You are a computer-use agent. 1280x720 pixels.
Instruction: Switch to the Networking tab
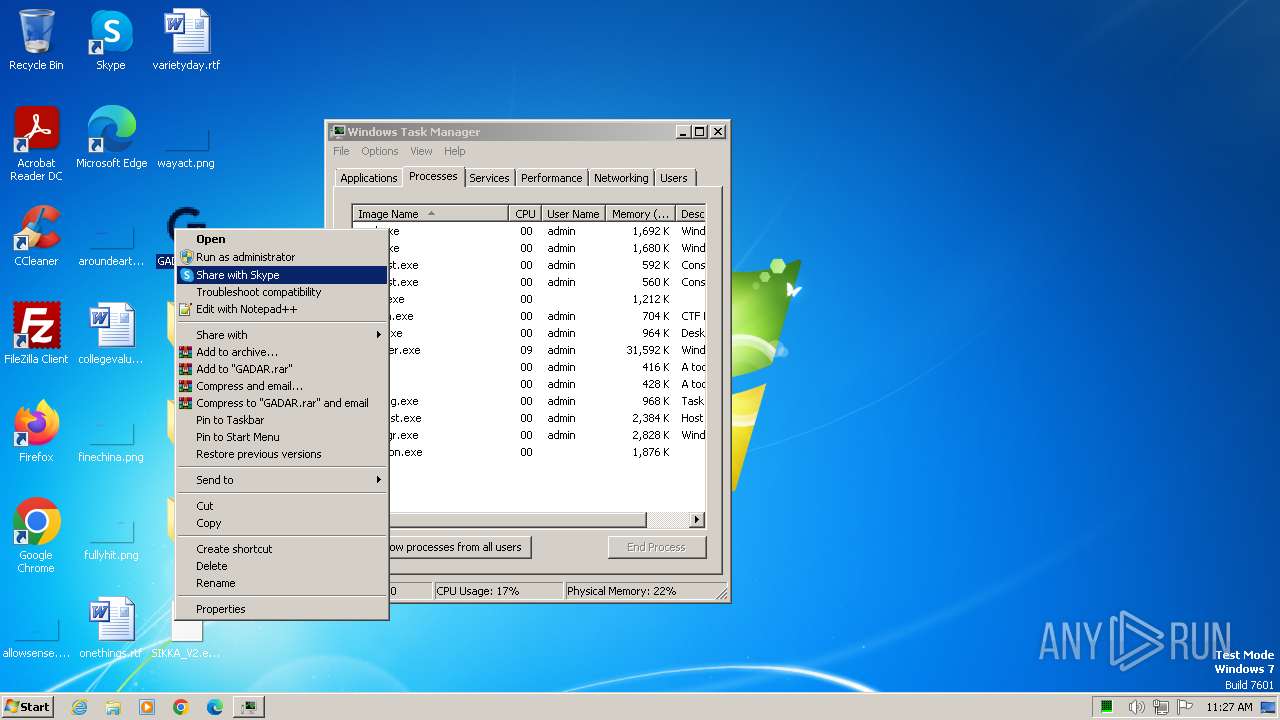pos(621,178)
